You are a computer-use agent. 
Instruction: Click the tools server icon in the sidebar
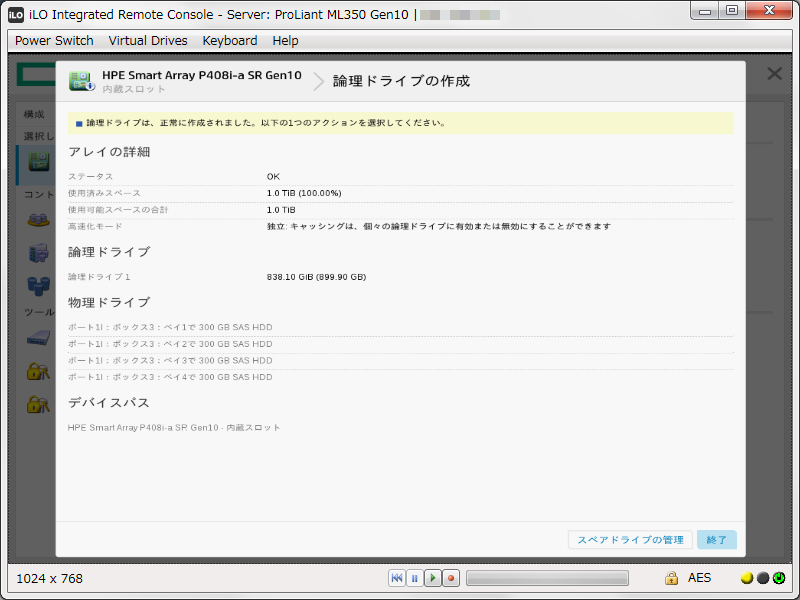point(38,338)
